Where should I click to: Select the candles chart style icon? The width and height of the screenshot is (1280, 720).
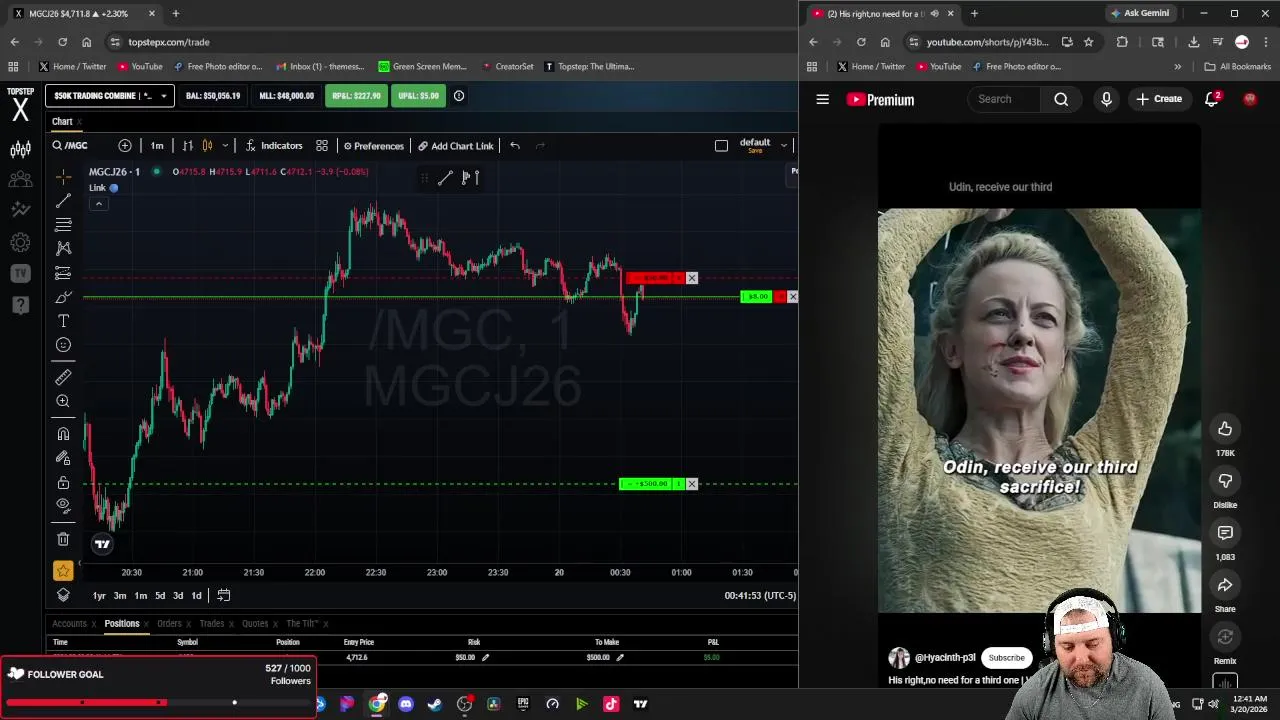(x=207, y=146)
